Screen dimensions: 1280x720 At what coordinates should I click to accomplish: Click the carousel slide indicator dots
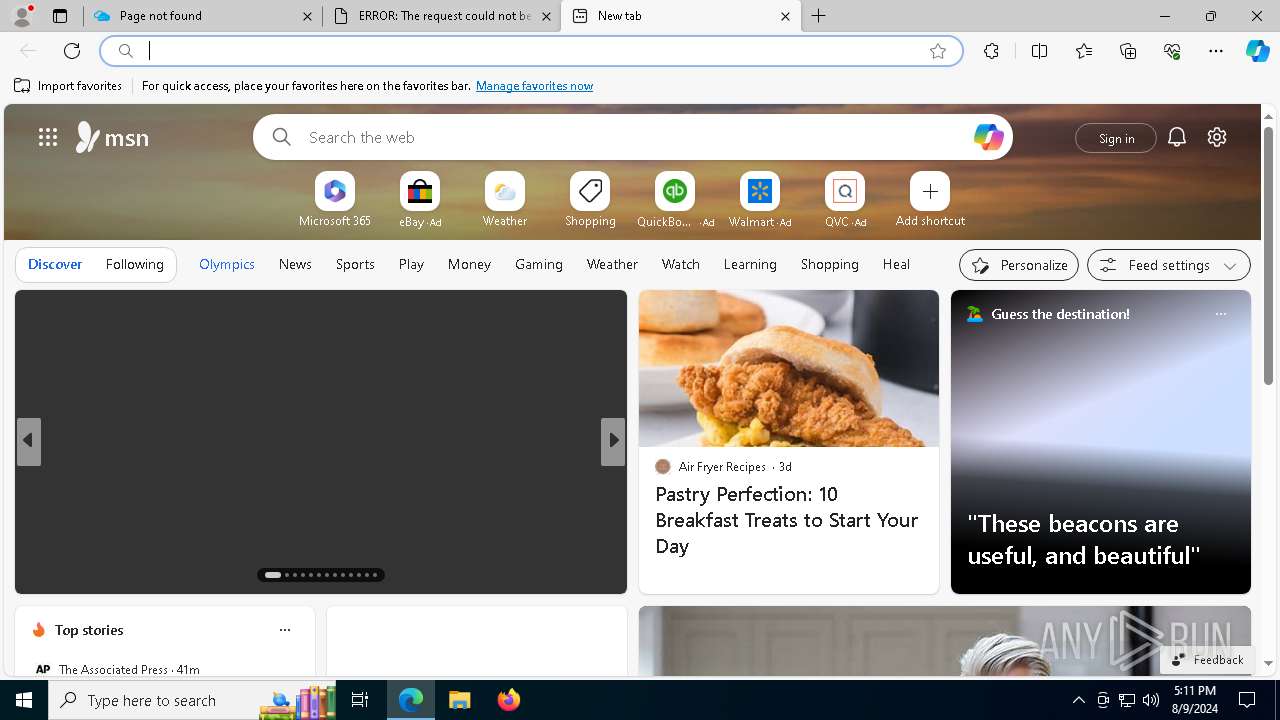(321, 575)
